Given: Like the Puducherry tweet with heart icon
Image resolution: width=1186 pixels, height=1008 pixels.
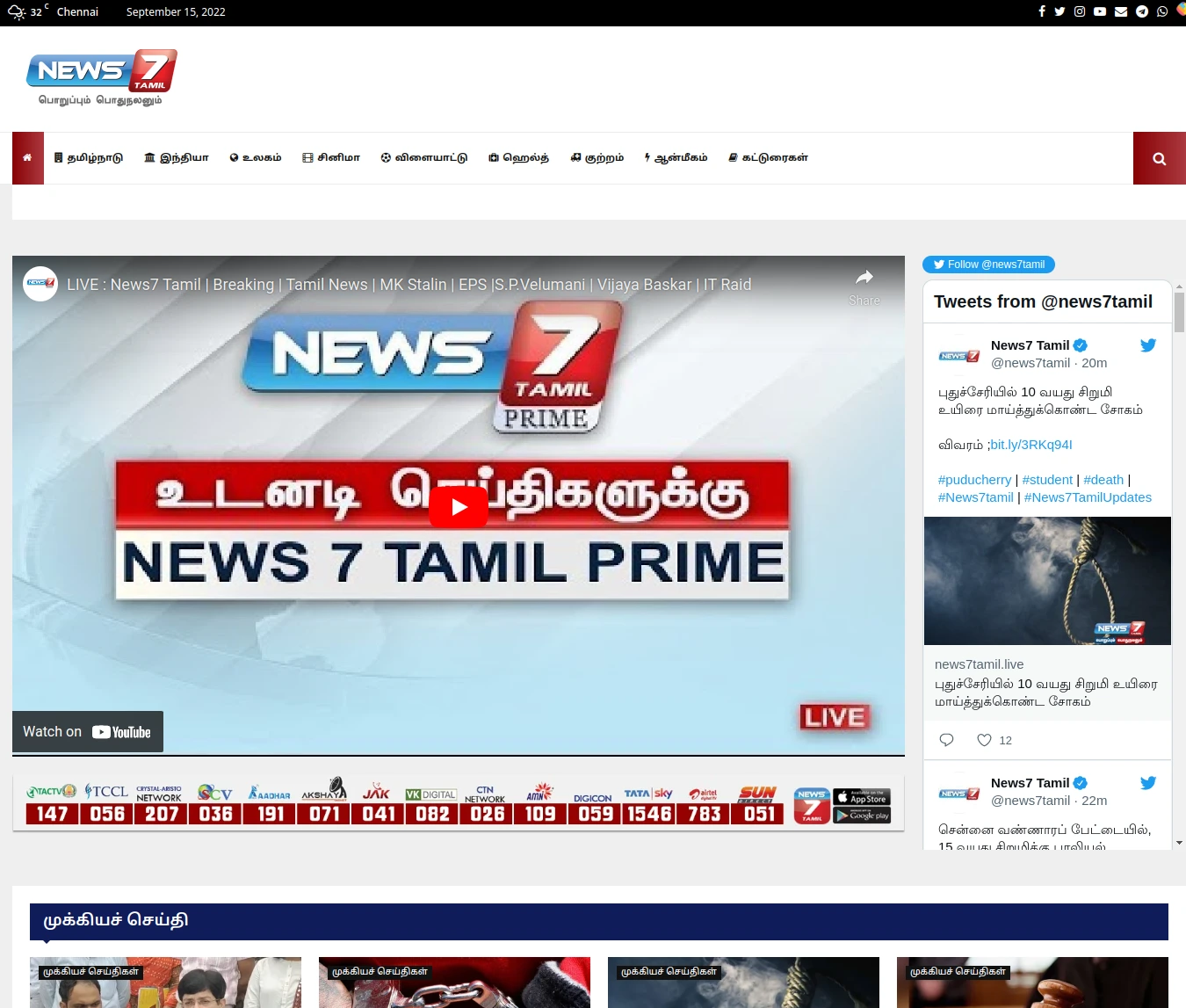Looking at the screenshot, I should (984, 740).
